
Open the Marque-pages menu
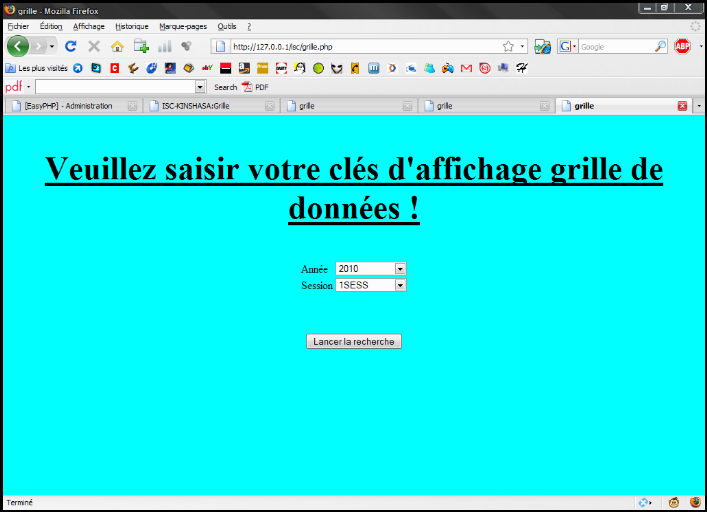[x=183, y=26]
